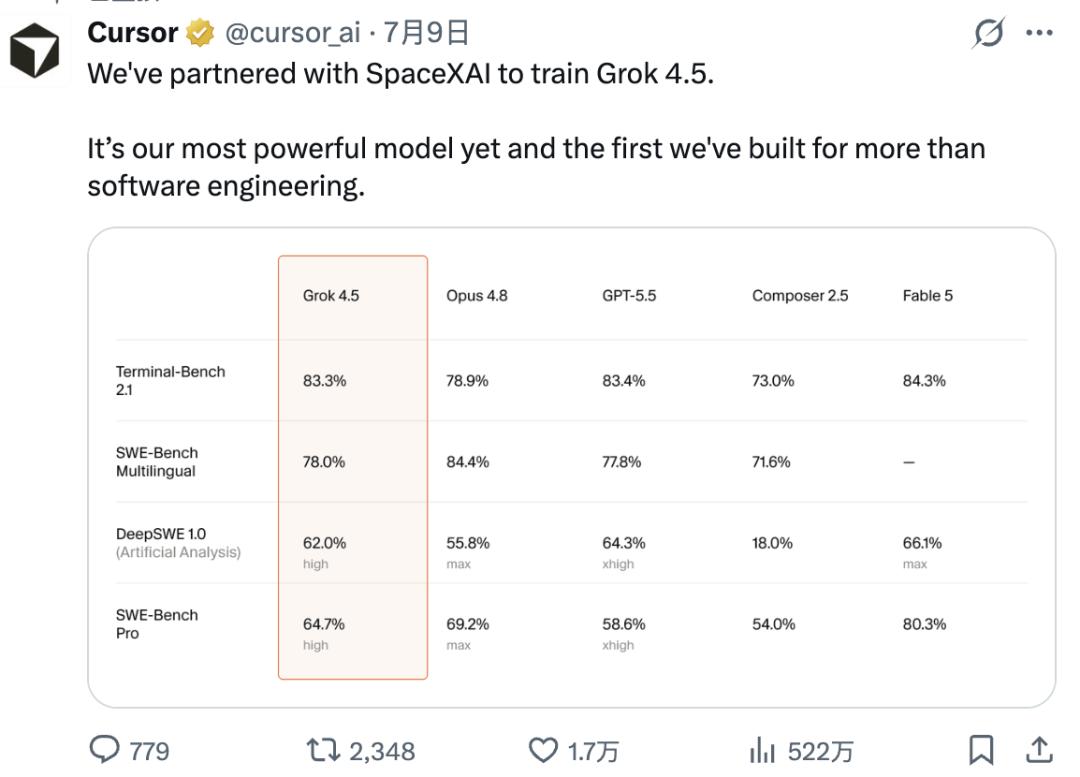This screenshot has height=777, width=1080.
Task: Open the benchmark table image
Action: [572, 468]
